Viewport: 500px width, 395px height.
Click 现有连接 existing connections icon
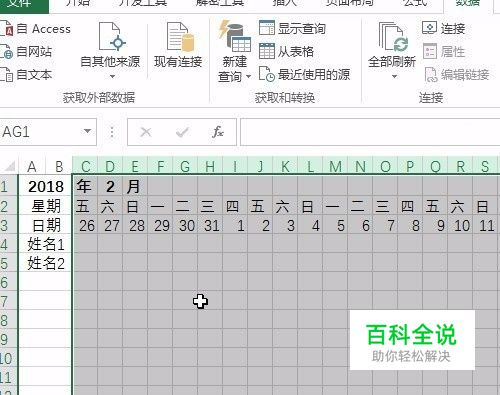(x=180, y=37)
